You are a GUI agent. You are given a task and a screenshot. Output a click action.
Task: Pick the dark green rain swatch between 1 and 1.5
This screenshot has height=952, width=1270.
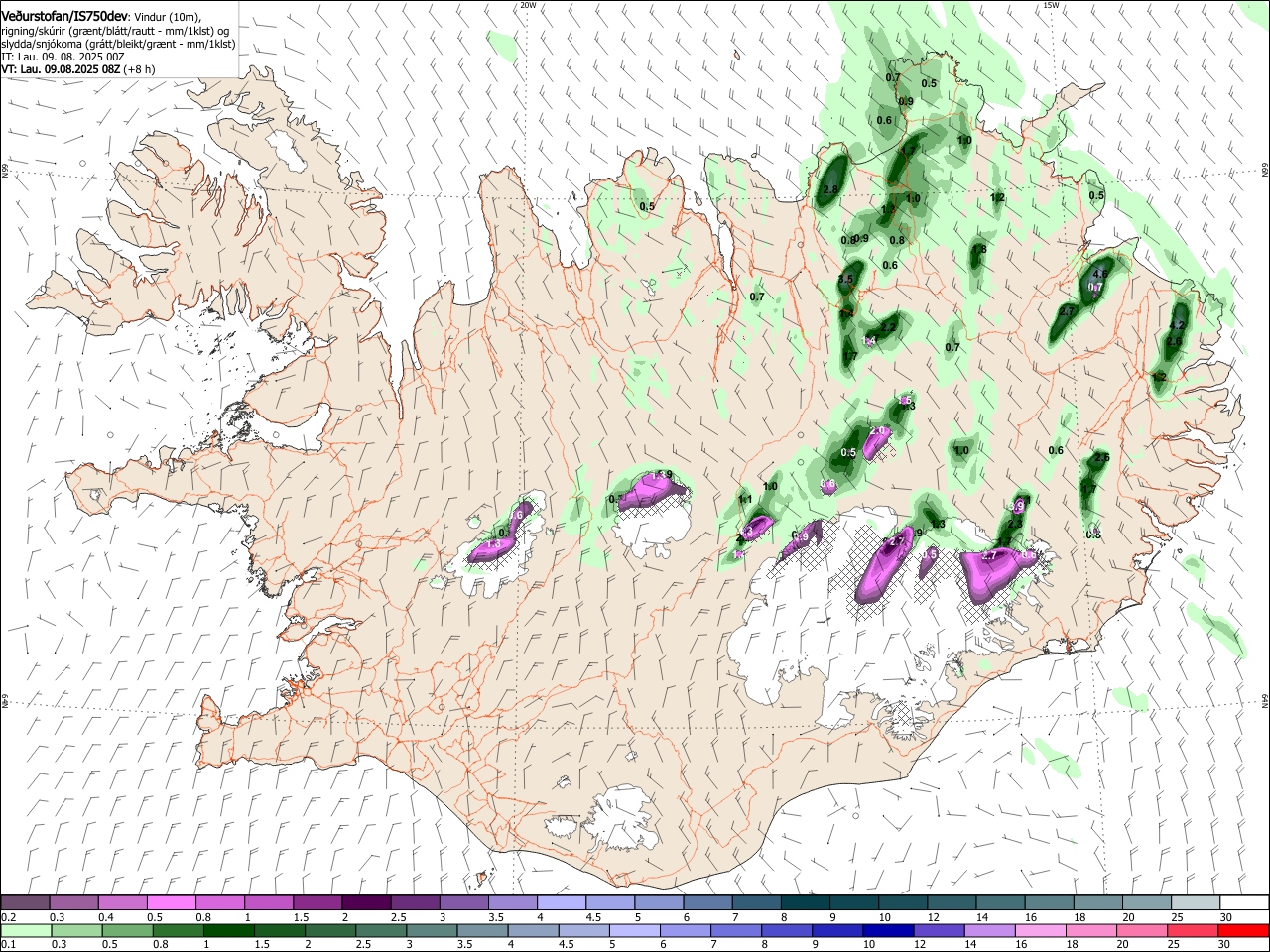click(228, 930)
